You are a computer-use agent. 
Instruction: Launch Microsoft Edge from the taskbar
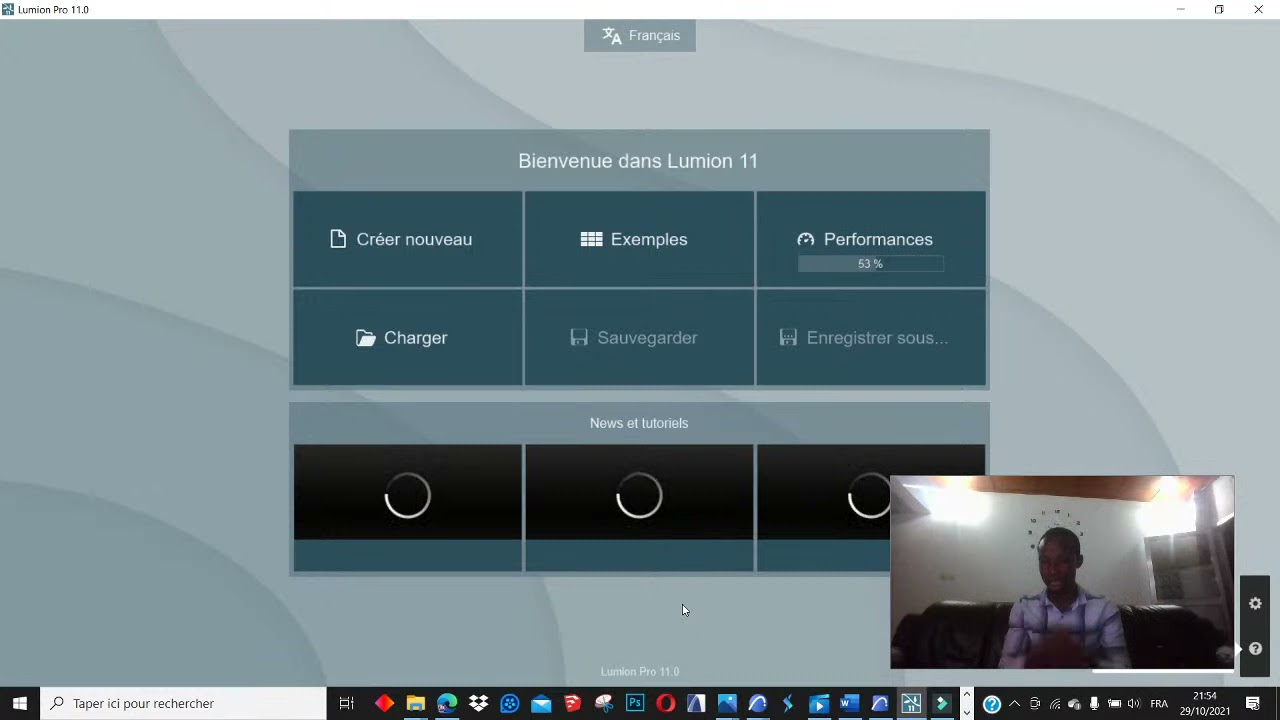coord(447,704)
